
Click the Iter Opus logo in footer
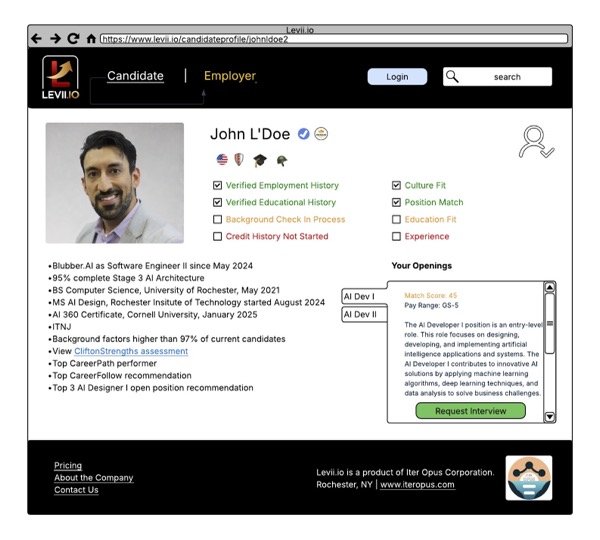pyautogui.click(x=529, y=478)
